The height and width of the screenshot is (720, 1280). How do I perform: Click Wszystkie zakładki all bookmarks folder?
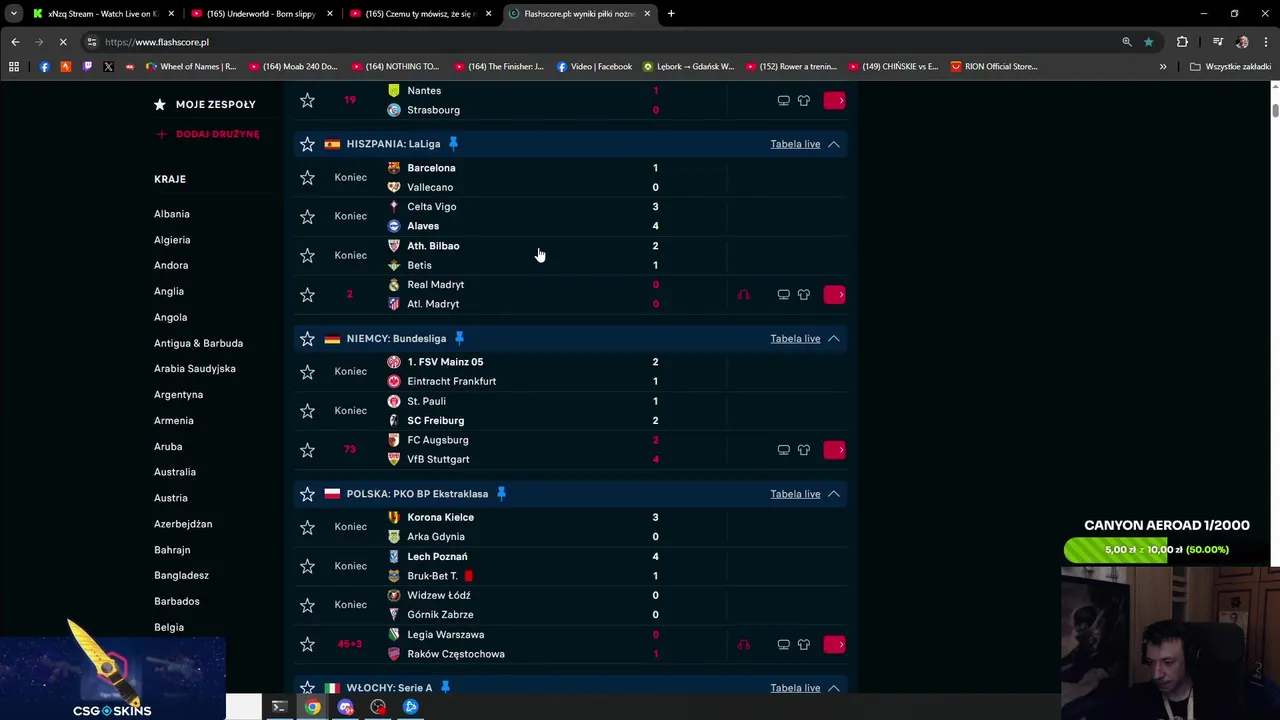(x=1230, y=67)
